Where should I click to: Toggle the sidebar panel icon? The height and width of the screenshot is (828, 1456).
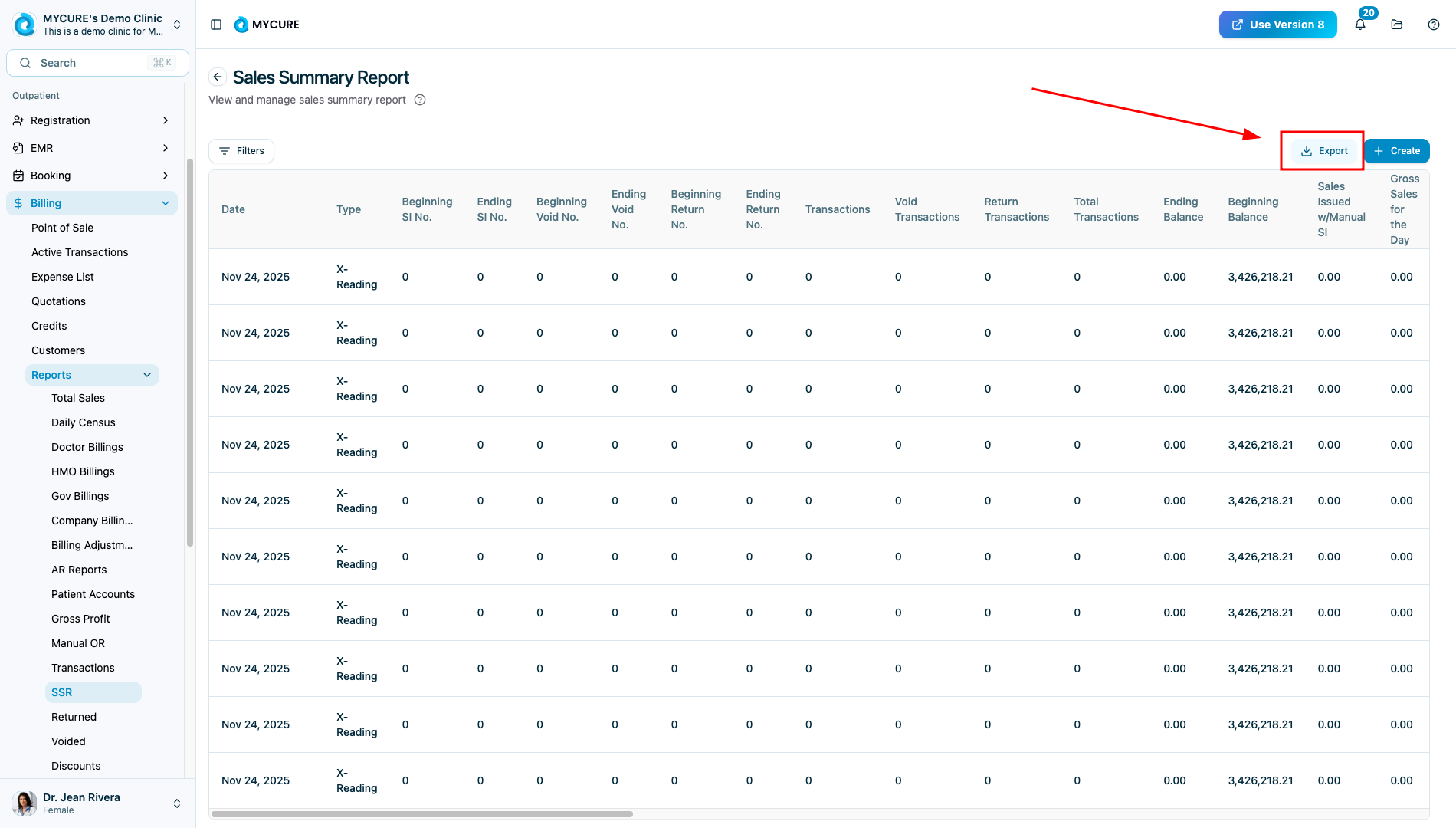pyautogui.click(x=216, y=25)
